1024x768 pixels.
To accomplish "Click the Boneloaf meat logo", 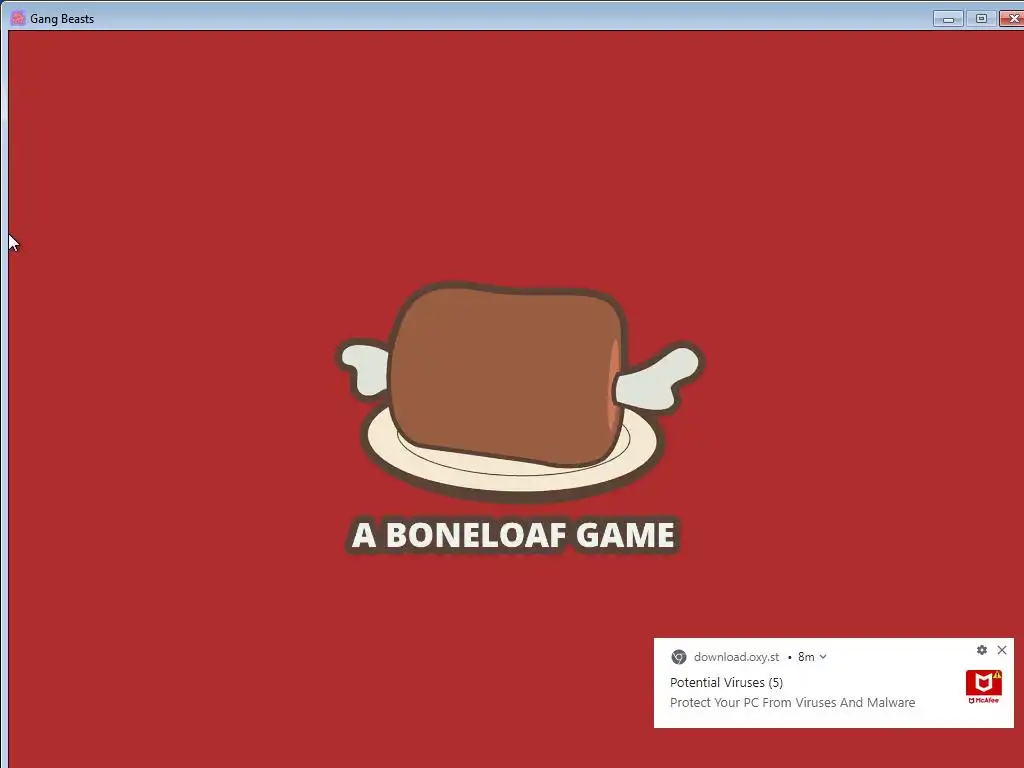I will [519, 392].
